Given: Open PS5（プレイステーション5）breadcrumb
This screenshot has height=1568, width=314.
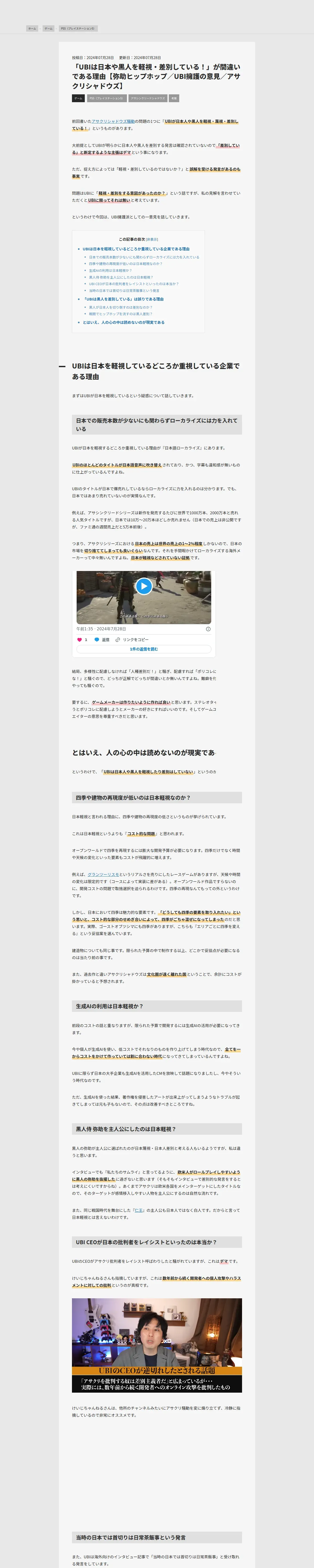Looking at the screenshot, I should click(x=77, y=28).
